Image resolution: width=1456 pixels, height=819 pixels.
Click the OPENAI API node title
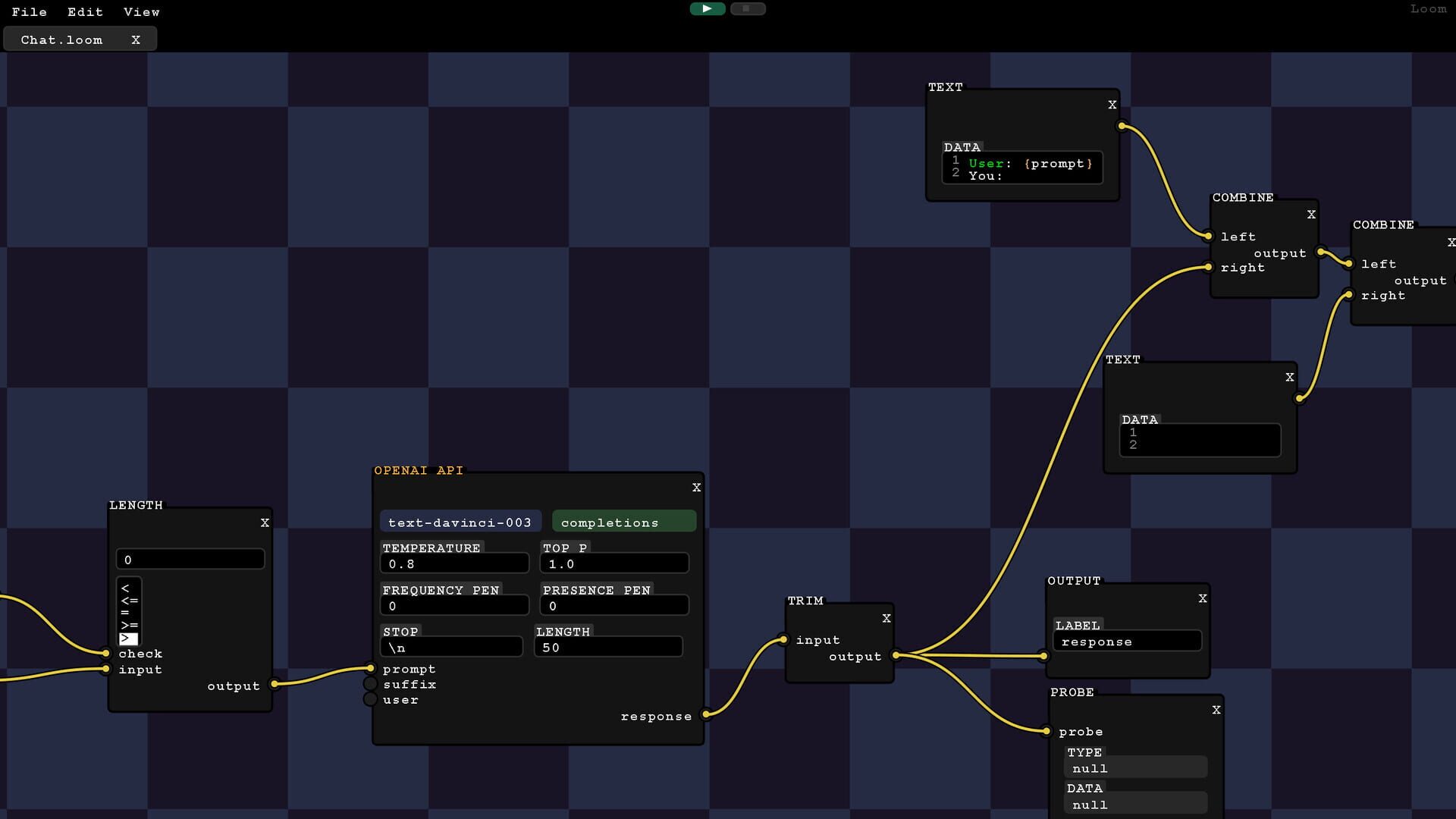click(x=419, y=470)
